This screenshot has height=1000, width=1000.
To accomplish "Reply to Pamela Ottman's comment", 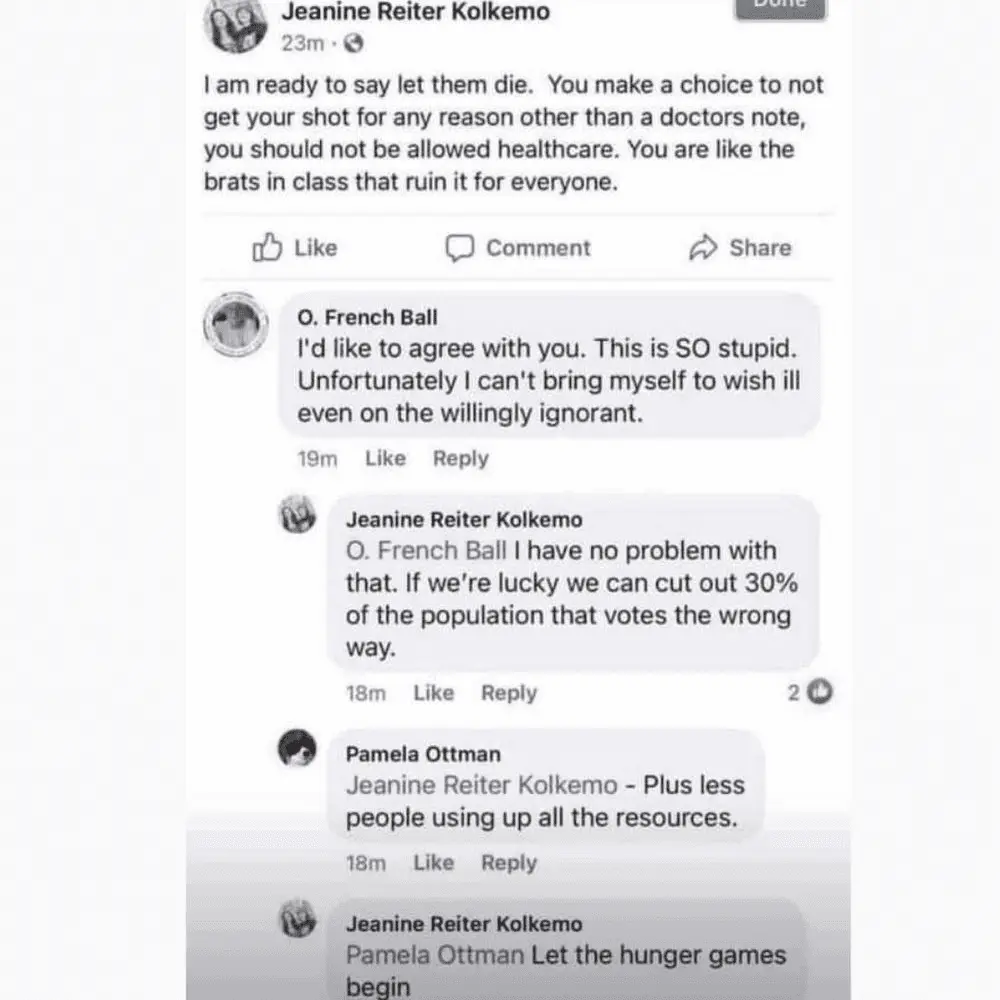I will pyautogui.click(x=508, y=862).
